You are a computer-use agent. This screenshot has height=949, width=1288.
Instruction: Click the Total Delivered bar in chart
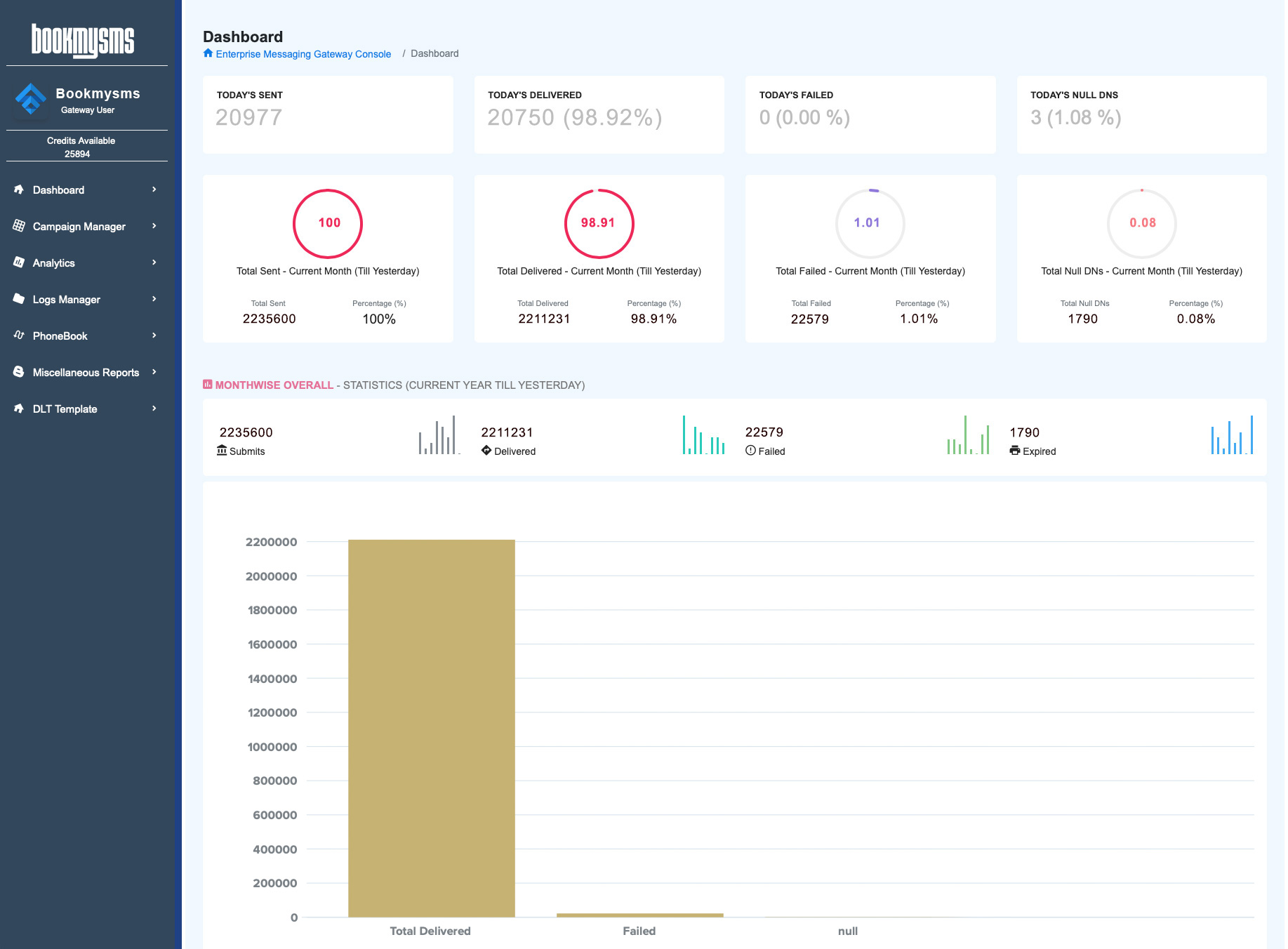point(431,728)
